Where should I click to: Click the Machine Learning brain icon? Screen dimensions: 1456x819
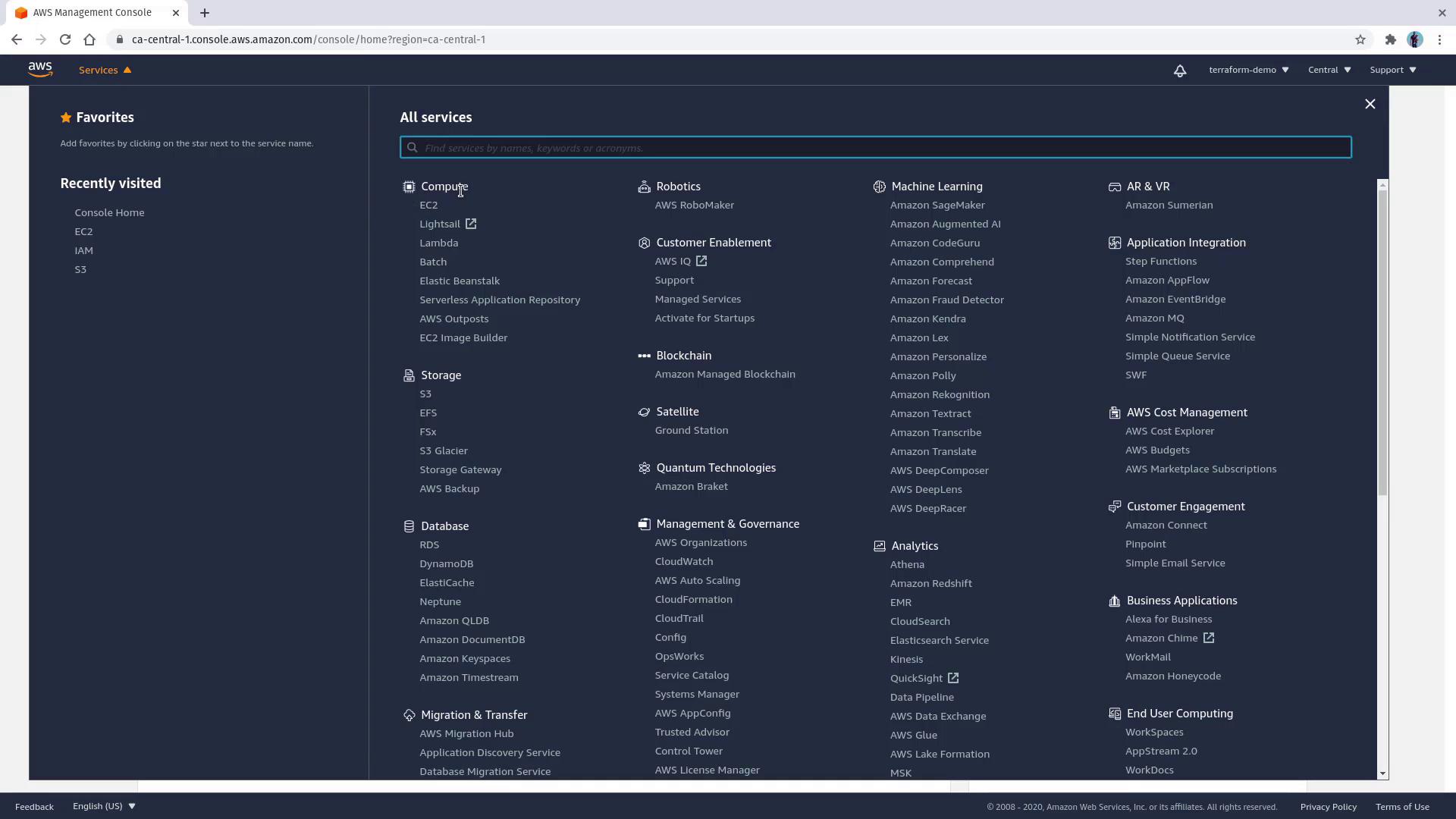pos(879,187)
